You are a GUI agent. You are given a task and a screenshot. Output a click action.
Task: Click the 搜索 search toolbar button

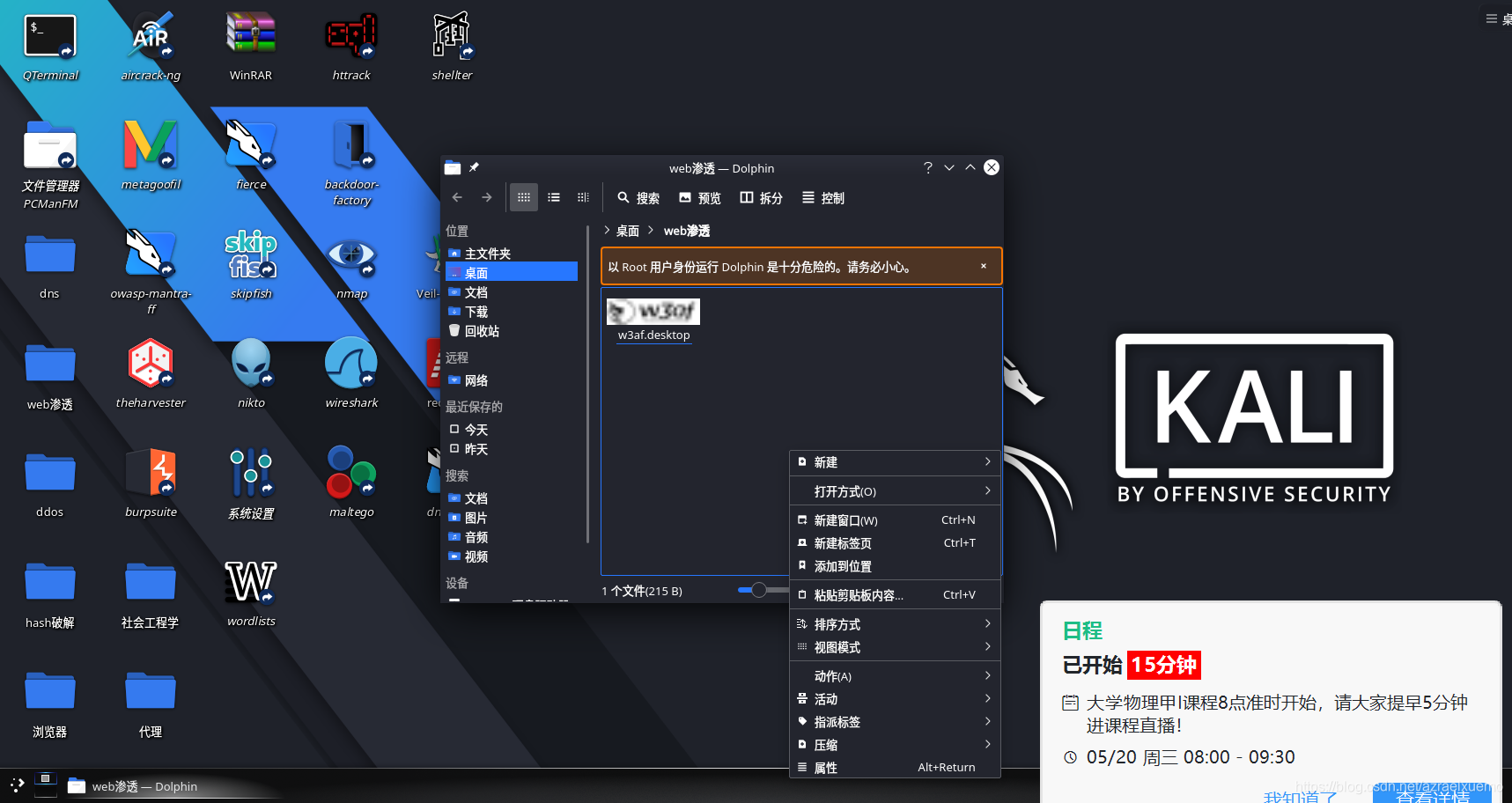coord(639,198)
